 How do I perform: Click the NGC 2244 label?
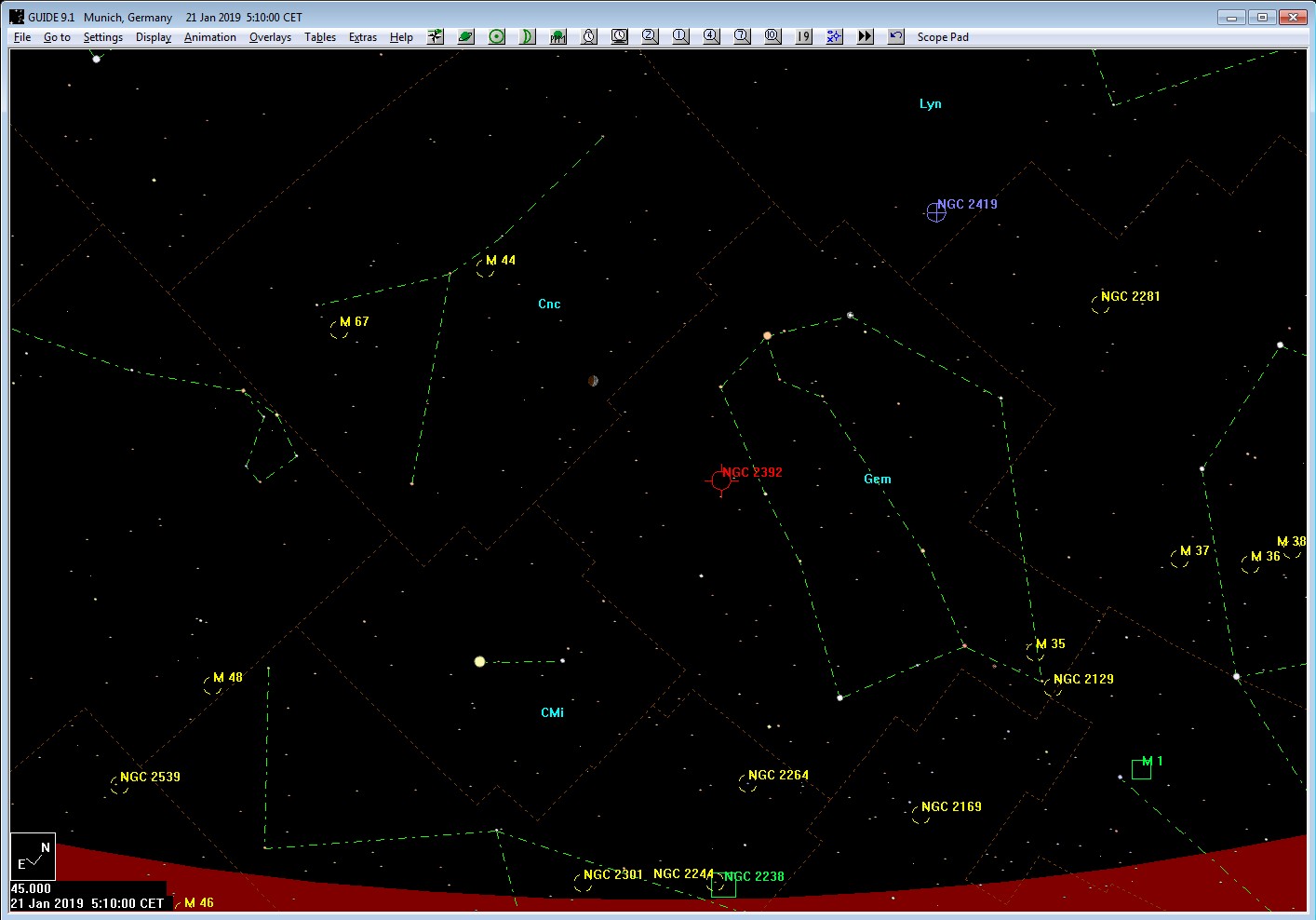pos(683,873)
